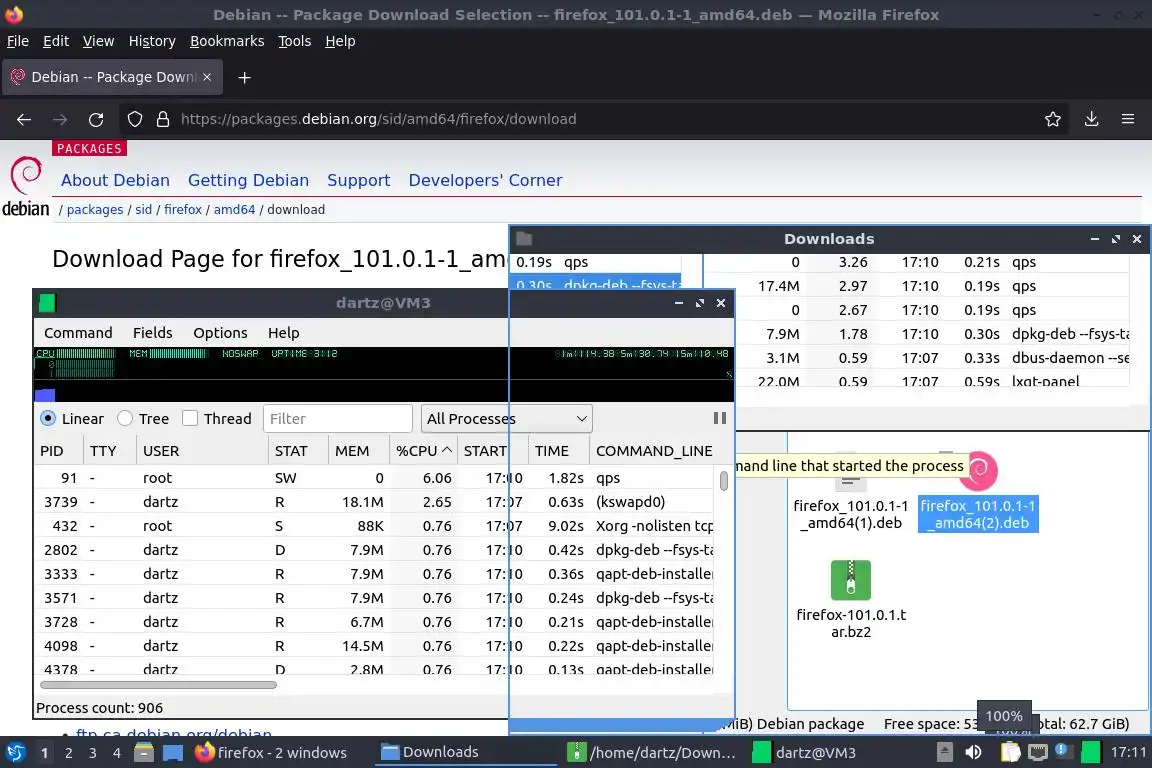Show site security lock information
This screenshot has width=1152, height=768.
pos(163,119)
